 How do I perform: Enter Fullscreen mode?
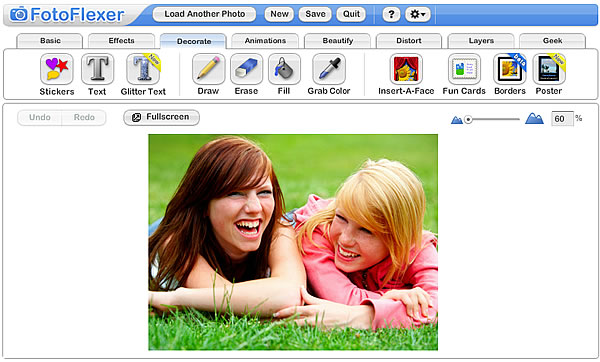(x=161, y=117)
